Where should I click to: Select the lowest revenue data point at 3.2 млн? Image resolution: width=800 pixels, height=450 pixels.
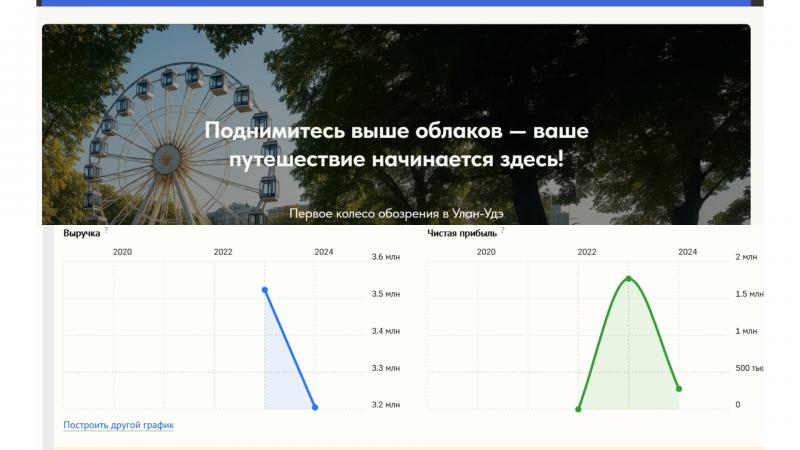tap(315, 407)
